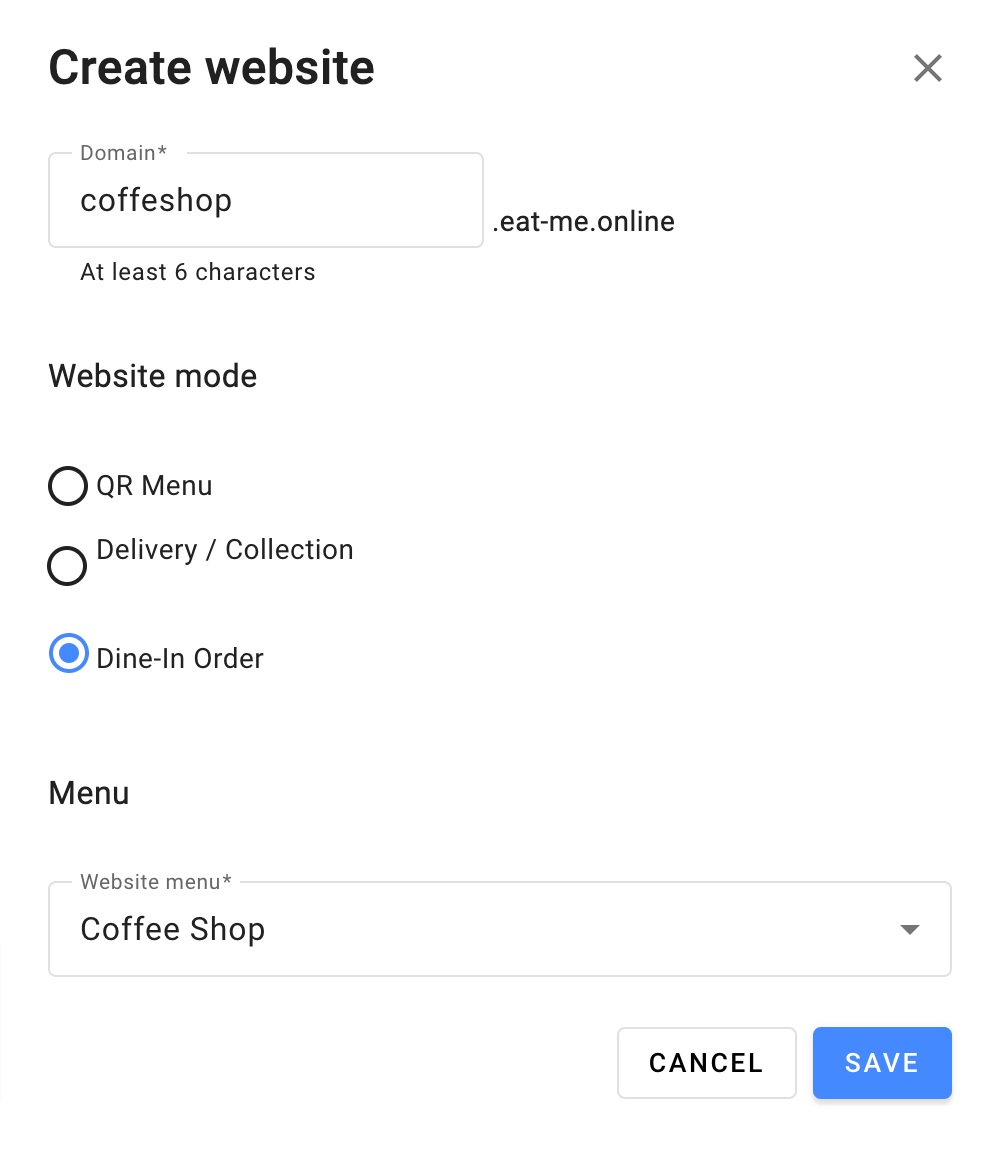This screenshot has height=1154, width=998.
Task: Select the QR Menu radio button
Action: coord(68,487)
